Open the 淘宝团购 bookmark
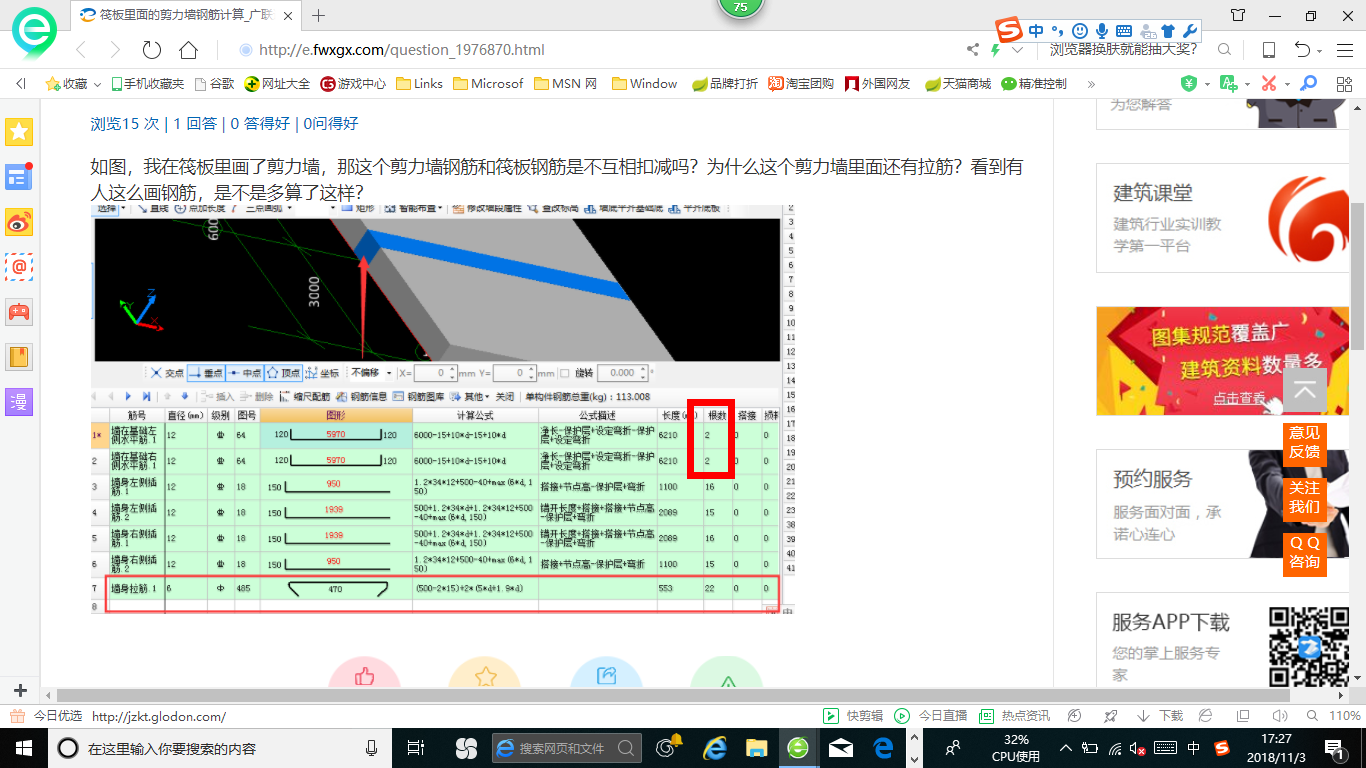Screen dimensions: 1366x768 coord(801,84)
